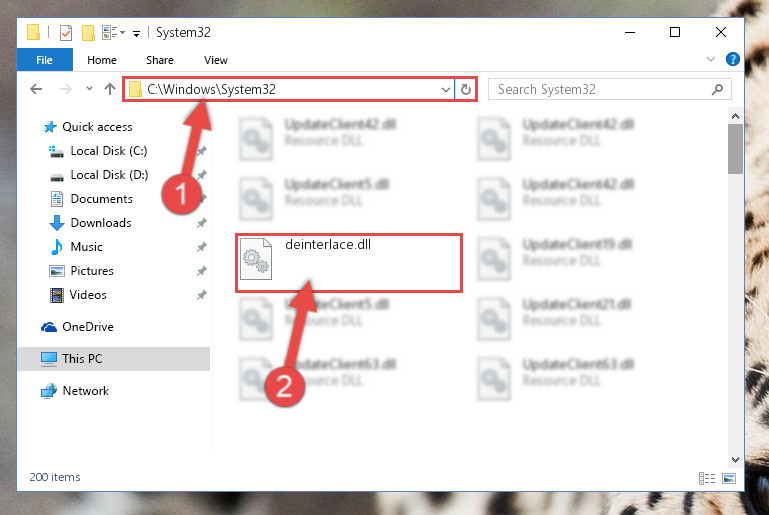769x515 pixels.
Task: Switch to large thumbnails view icon
Action: 729,478
